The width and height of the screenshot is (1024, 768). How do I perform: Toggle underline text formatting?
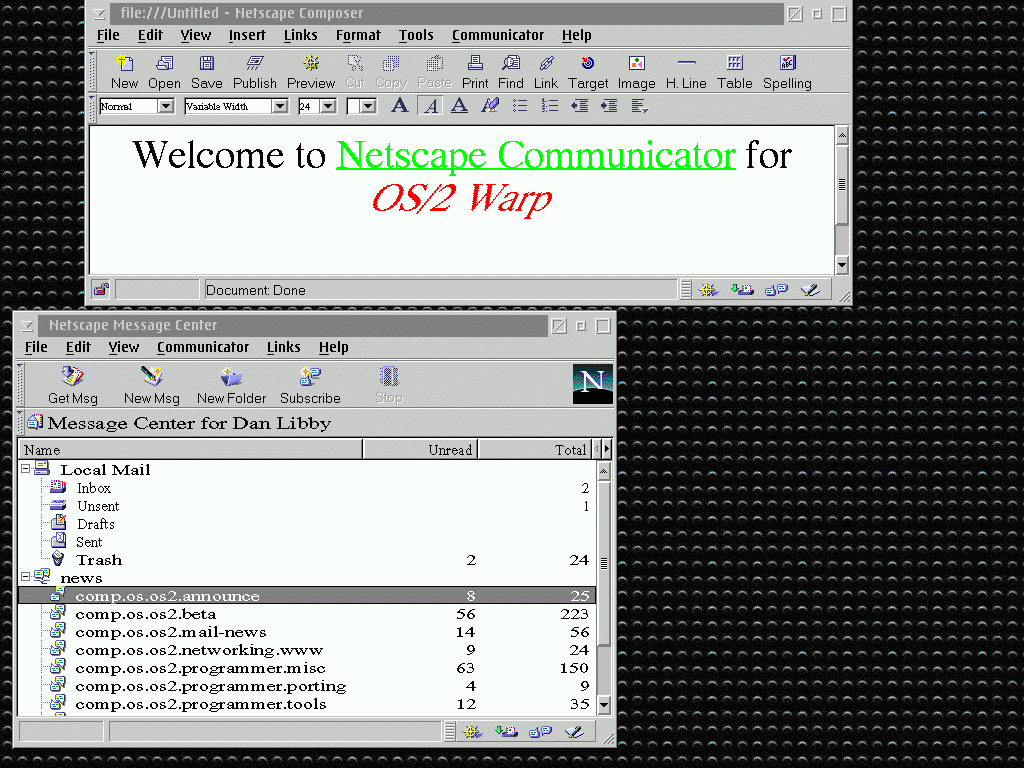pyautogui.click(x=459, y=105)
